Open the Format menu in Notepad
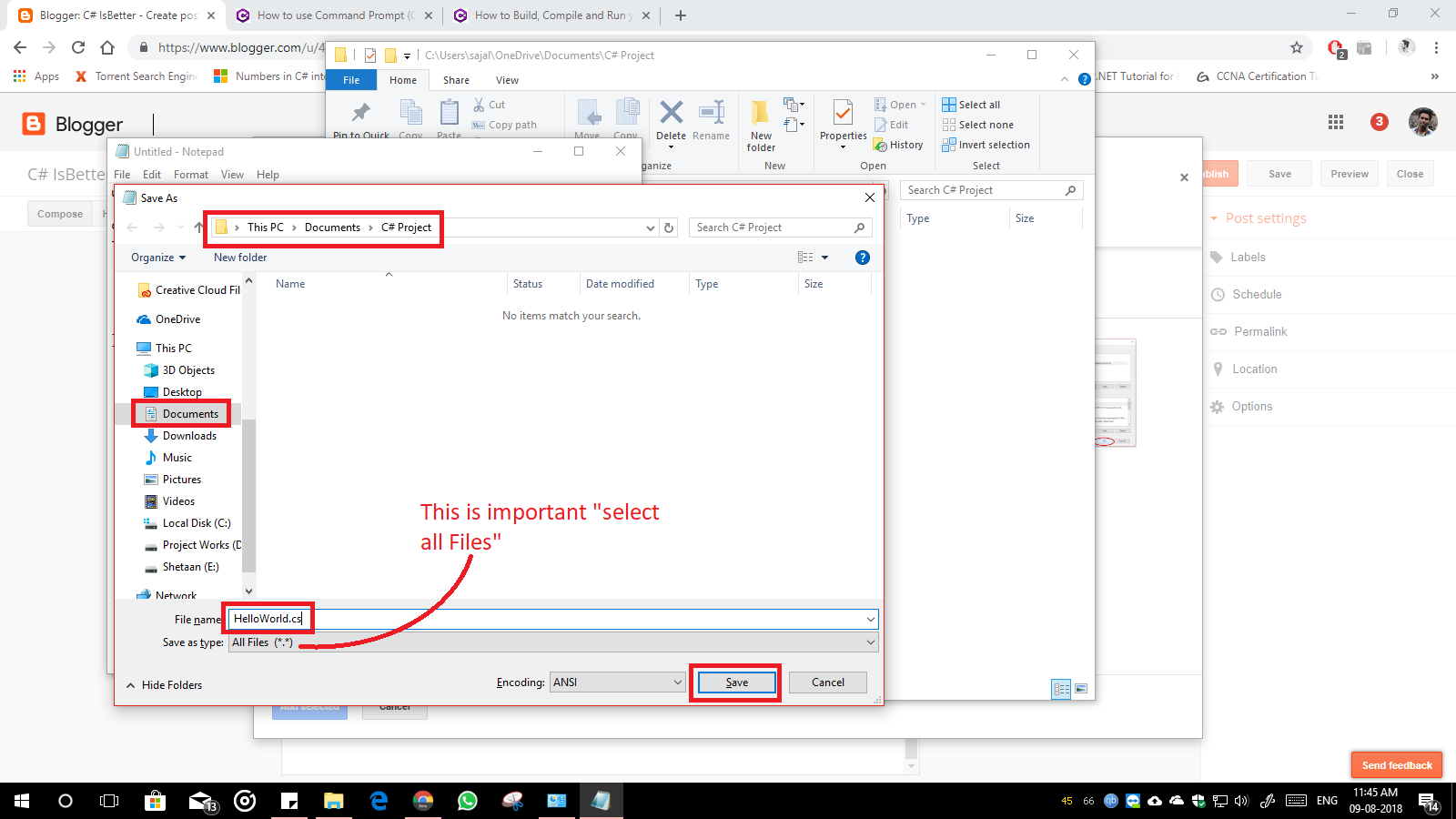The height and width of the screenshot is (819, 1456). pos(191,174)
